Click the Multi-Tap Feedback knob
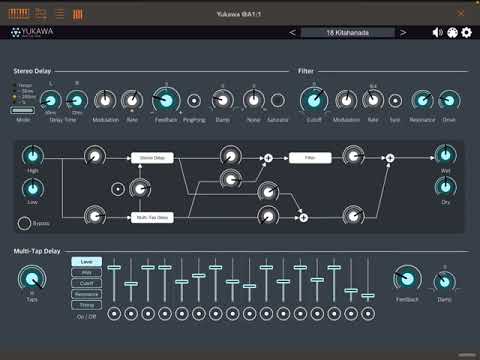The width and height of the screenshot is (480, 360). 407,279
